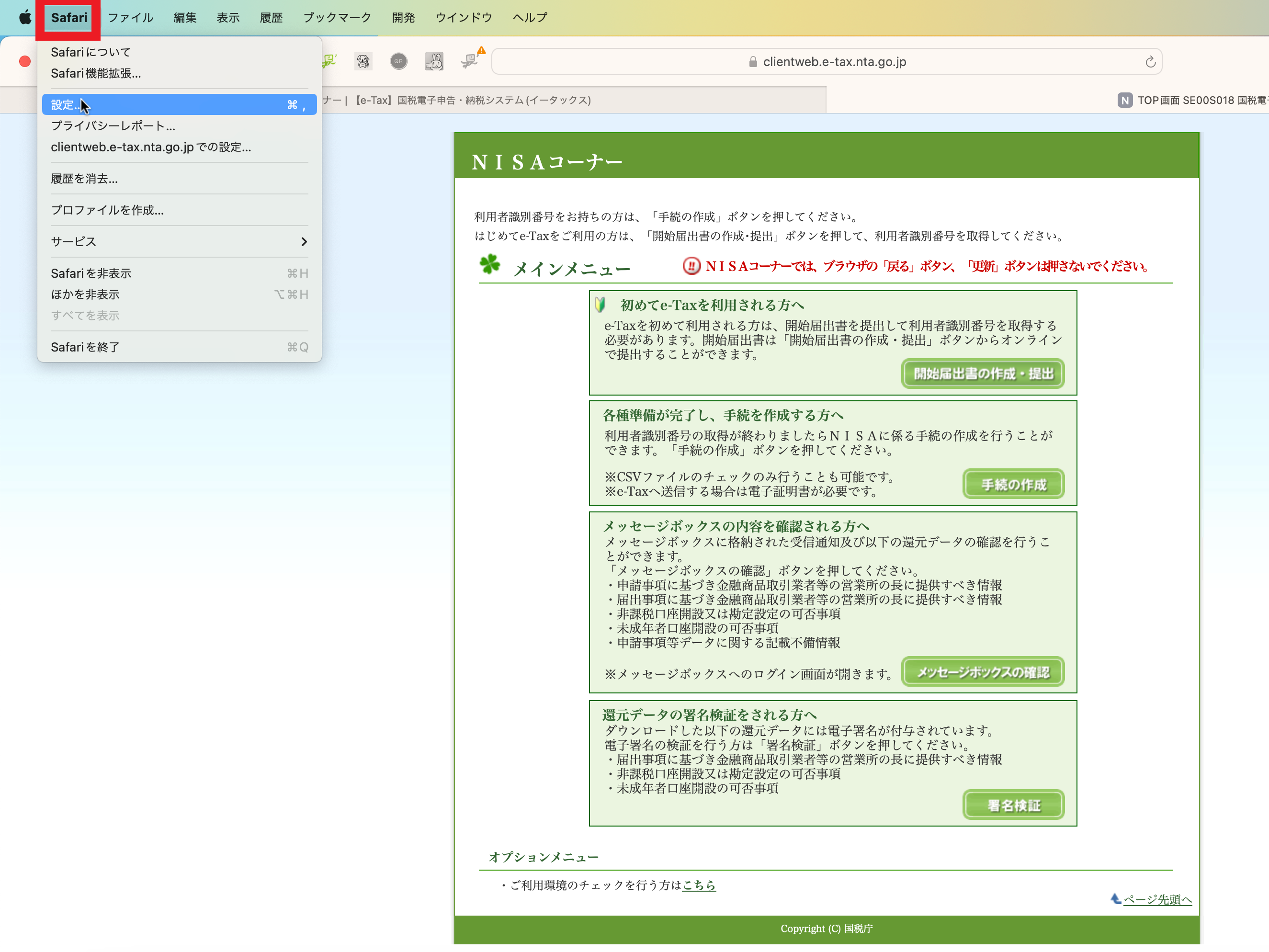Open the ブックマーク menu
1269x952 pixels.
point(337,17)
